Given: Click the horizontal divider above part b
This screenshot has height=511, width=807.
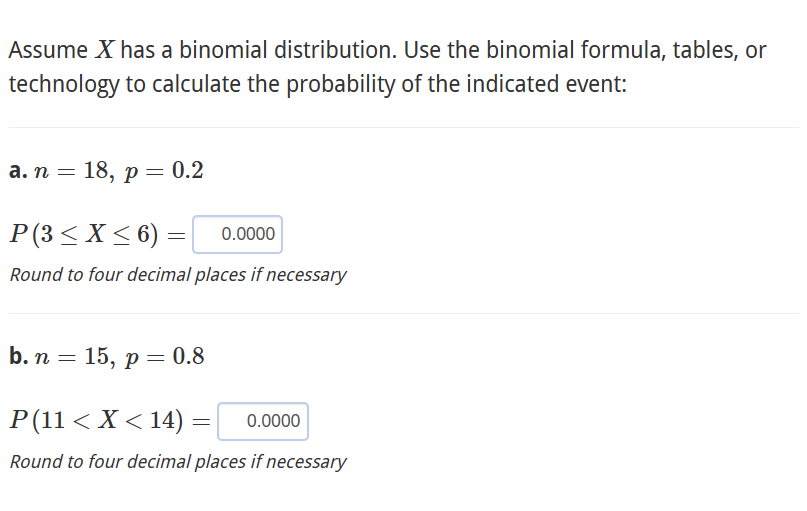Looking at the screenshot, I should pos(404,313).
